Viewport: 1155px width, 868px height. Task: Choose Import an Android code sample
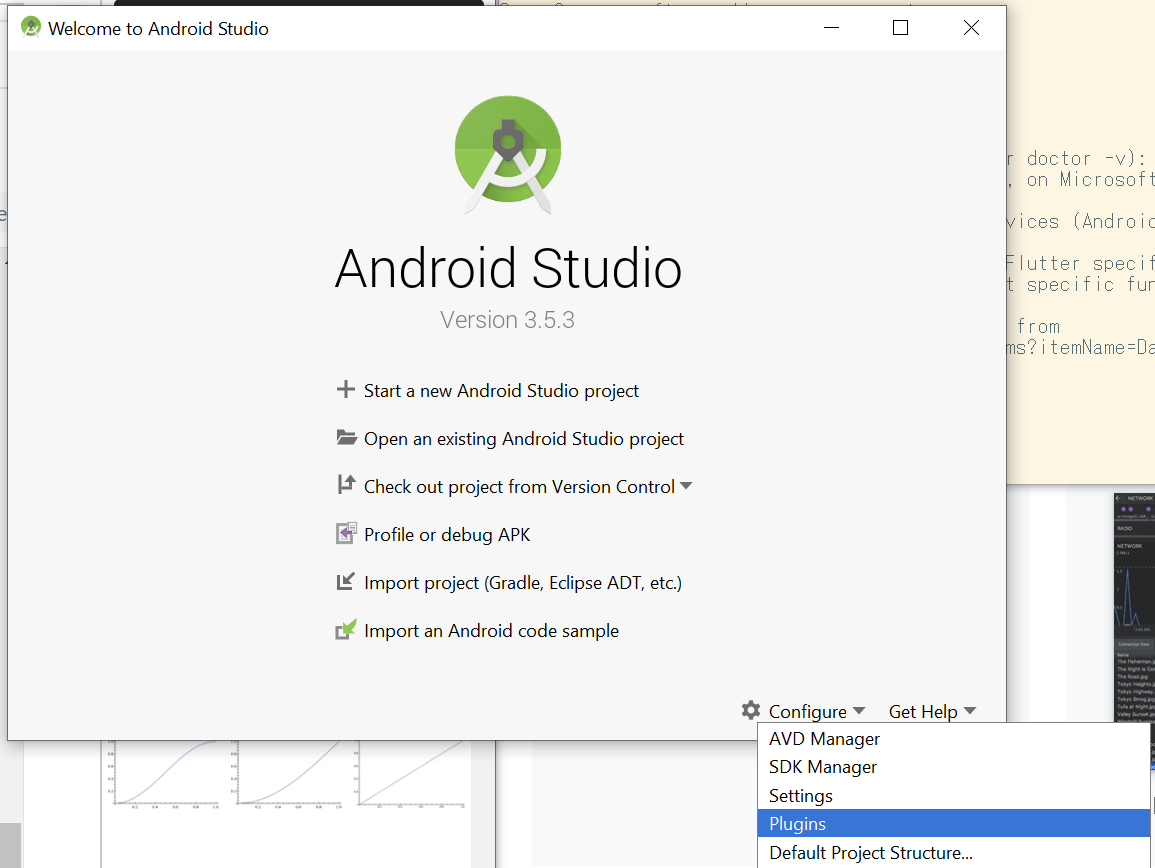[491, 631]
